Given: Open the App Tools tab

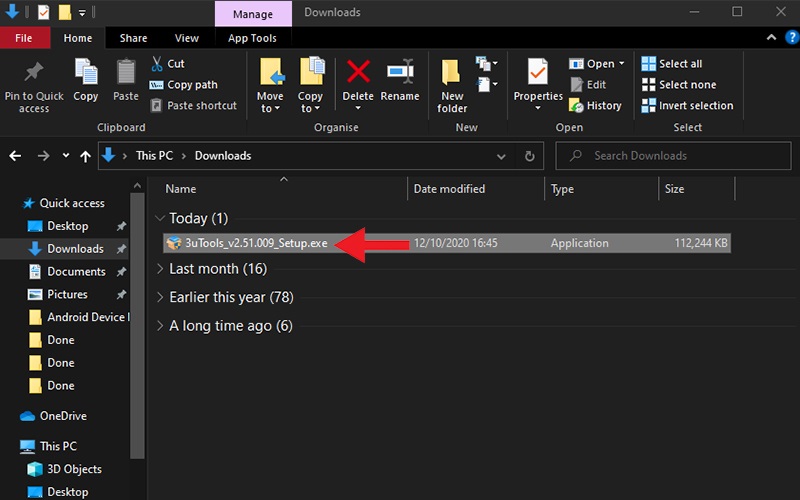Looking at the screenshot, I should (x=252, y=38).
